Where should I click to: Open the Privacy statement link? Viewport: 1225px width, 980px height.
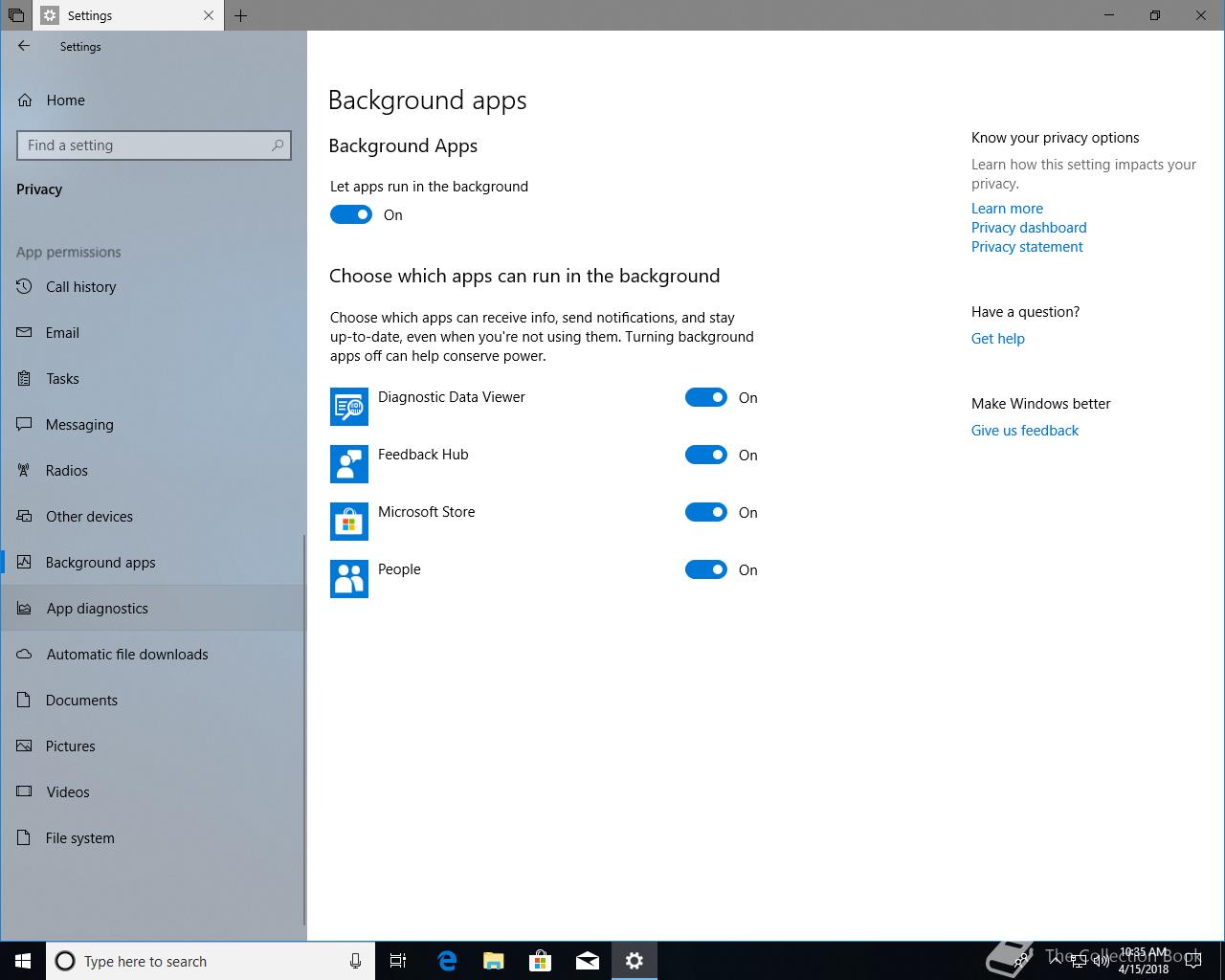click(1027, 247)
